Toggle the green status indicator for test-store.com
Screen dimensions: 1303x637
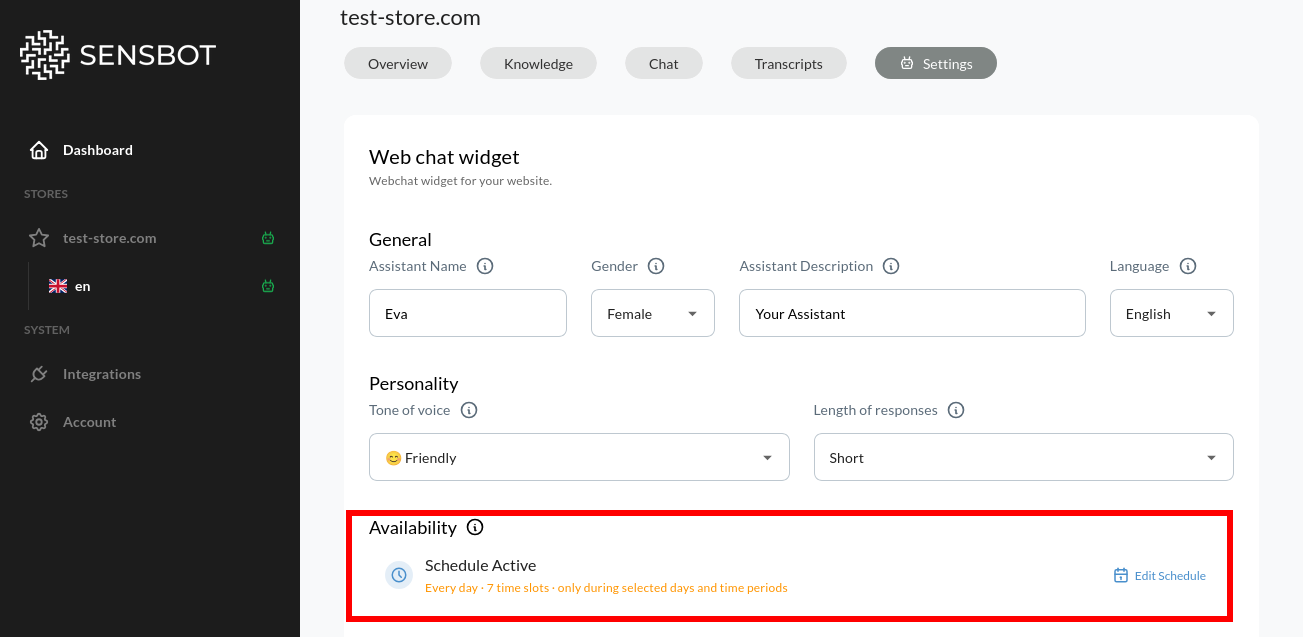click(267, 238)
